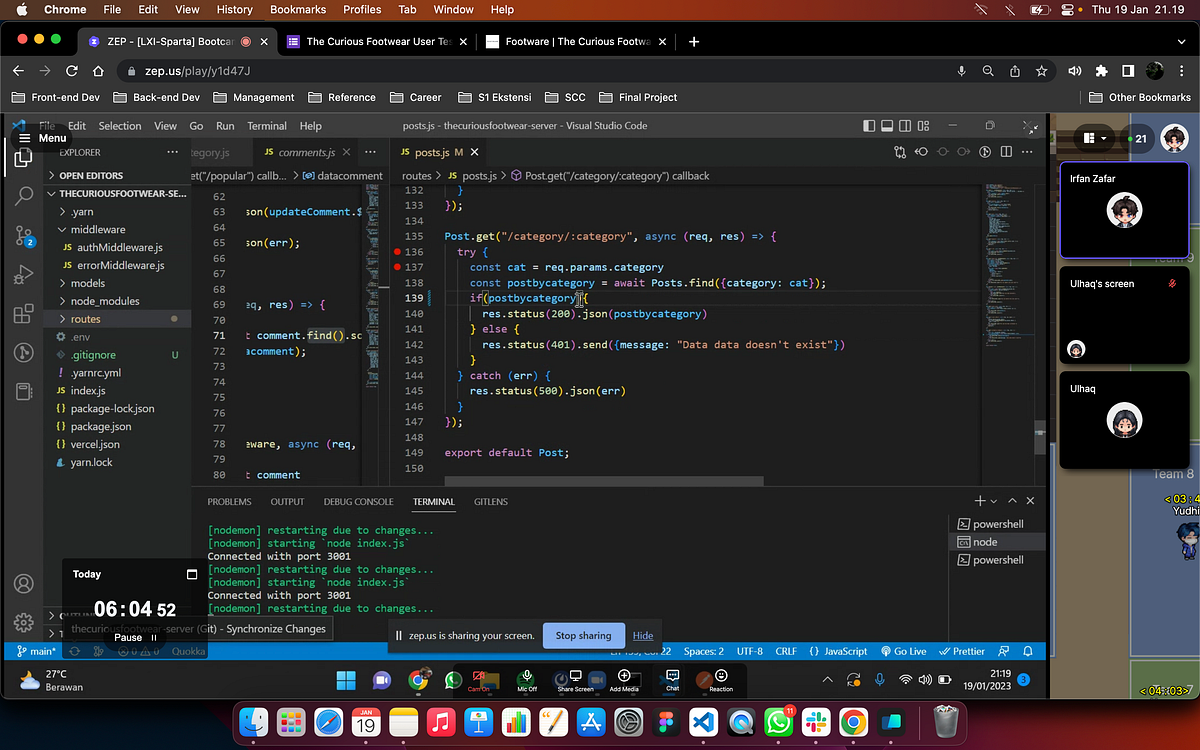This screenshot has height=750, width=1200.
Task: Toggle the breakpoint on line 136
Action: click(397, 253)
